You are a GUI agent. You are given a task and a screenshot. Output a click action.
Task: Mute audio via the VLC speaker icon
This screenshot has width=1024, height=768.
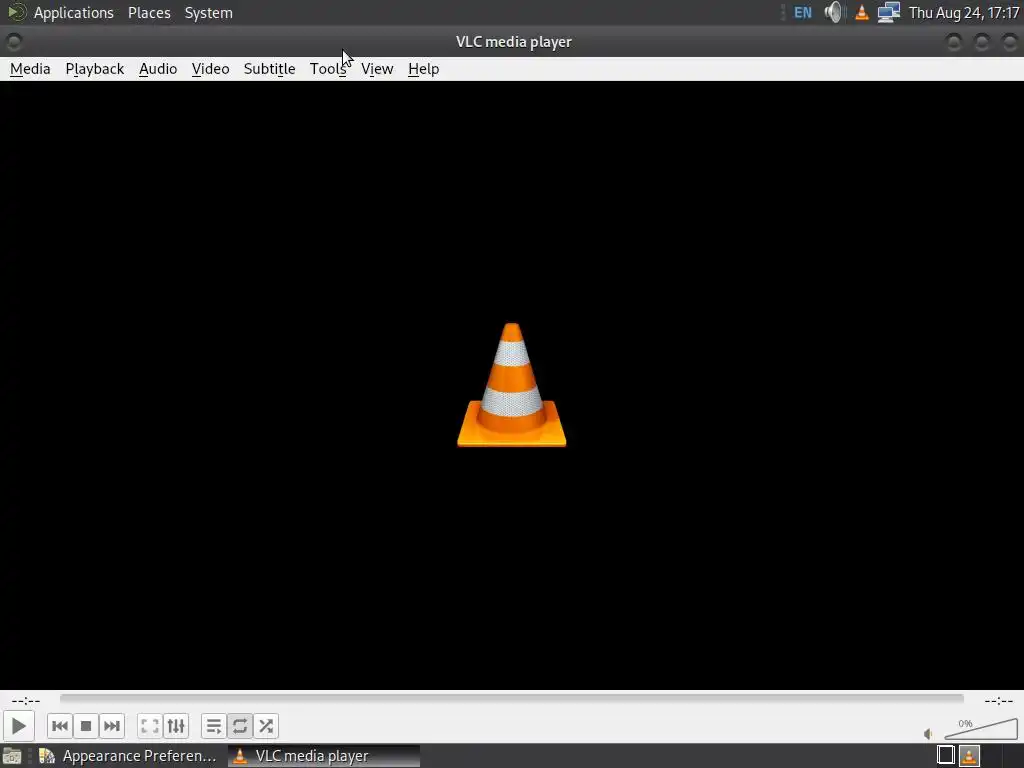[x=928, y=734]
